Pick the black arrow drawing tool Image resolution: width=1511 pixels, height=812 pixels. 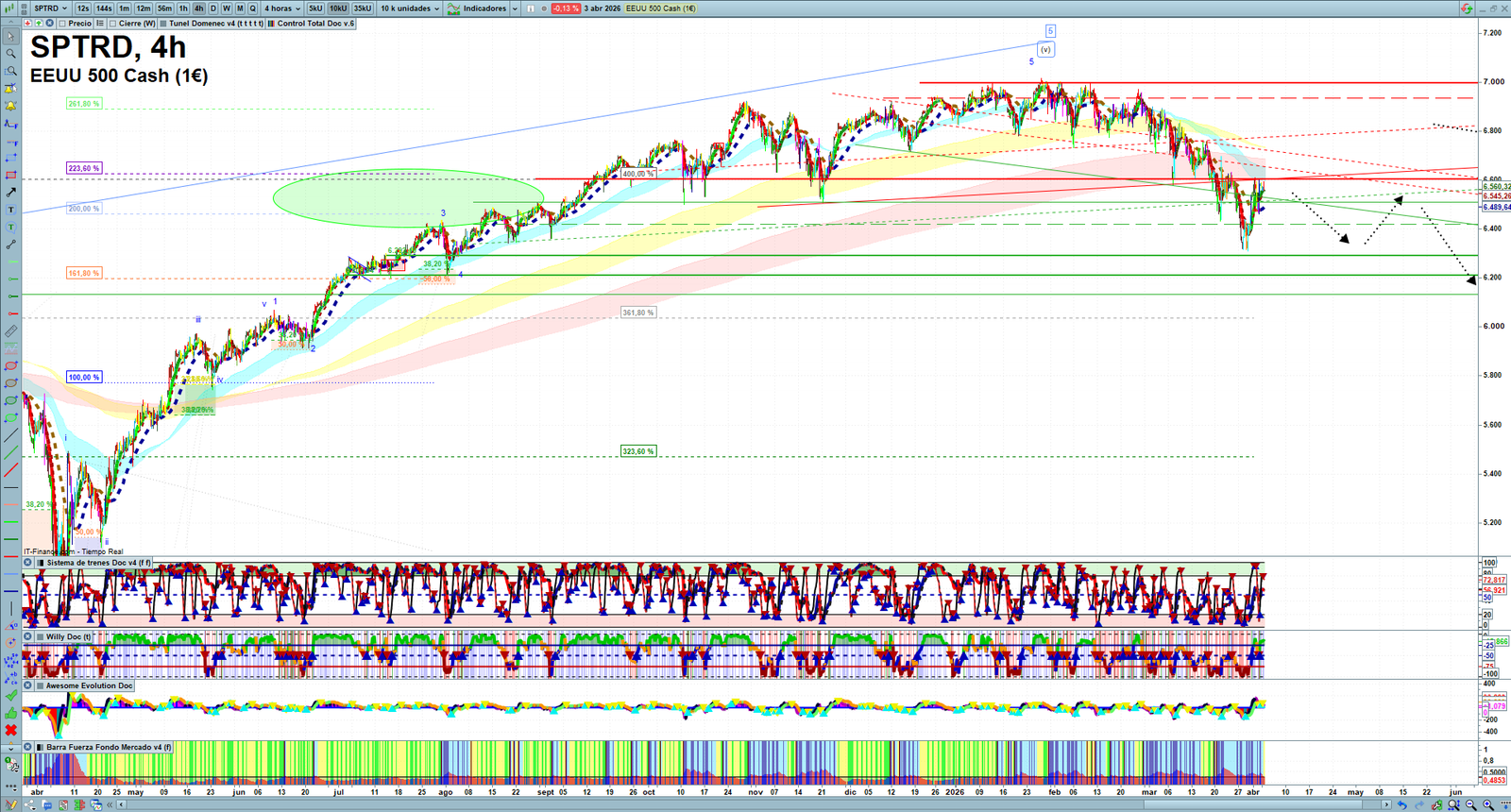coord(11,193)
